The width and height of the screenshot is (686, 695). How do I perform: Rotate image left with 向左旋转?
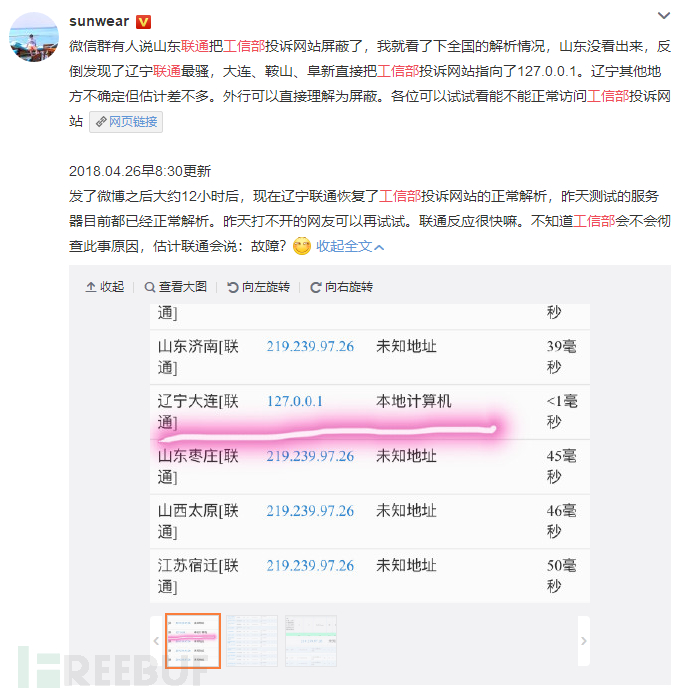259,287
